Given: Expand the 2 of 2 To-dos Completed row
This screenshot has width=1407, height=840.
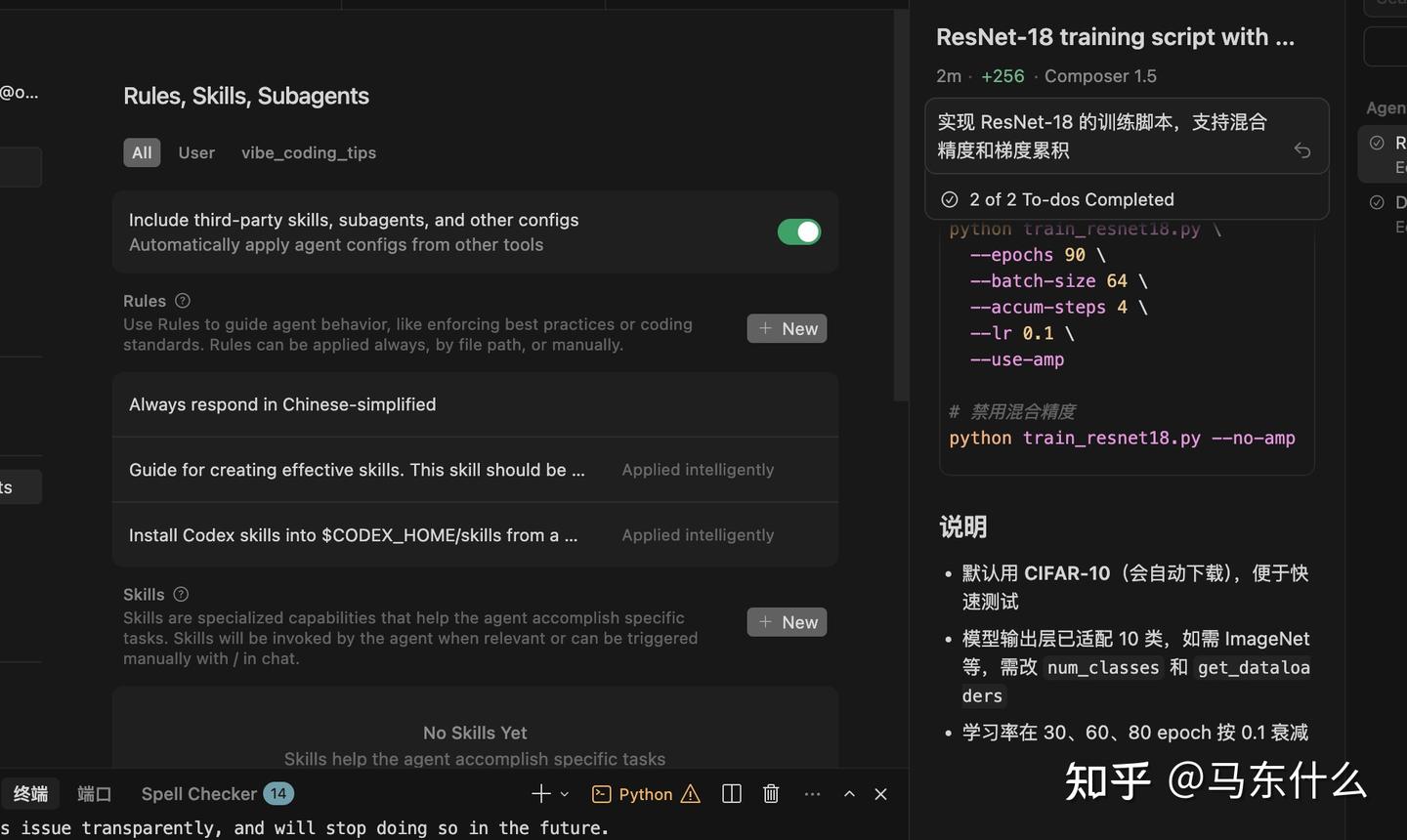Looking at the screenshot, I should click(x=1127, y=199).
